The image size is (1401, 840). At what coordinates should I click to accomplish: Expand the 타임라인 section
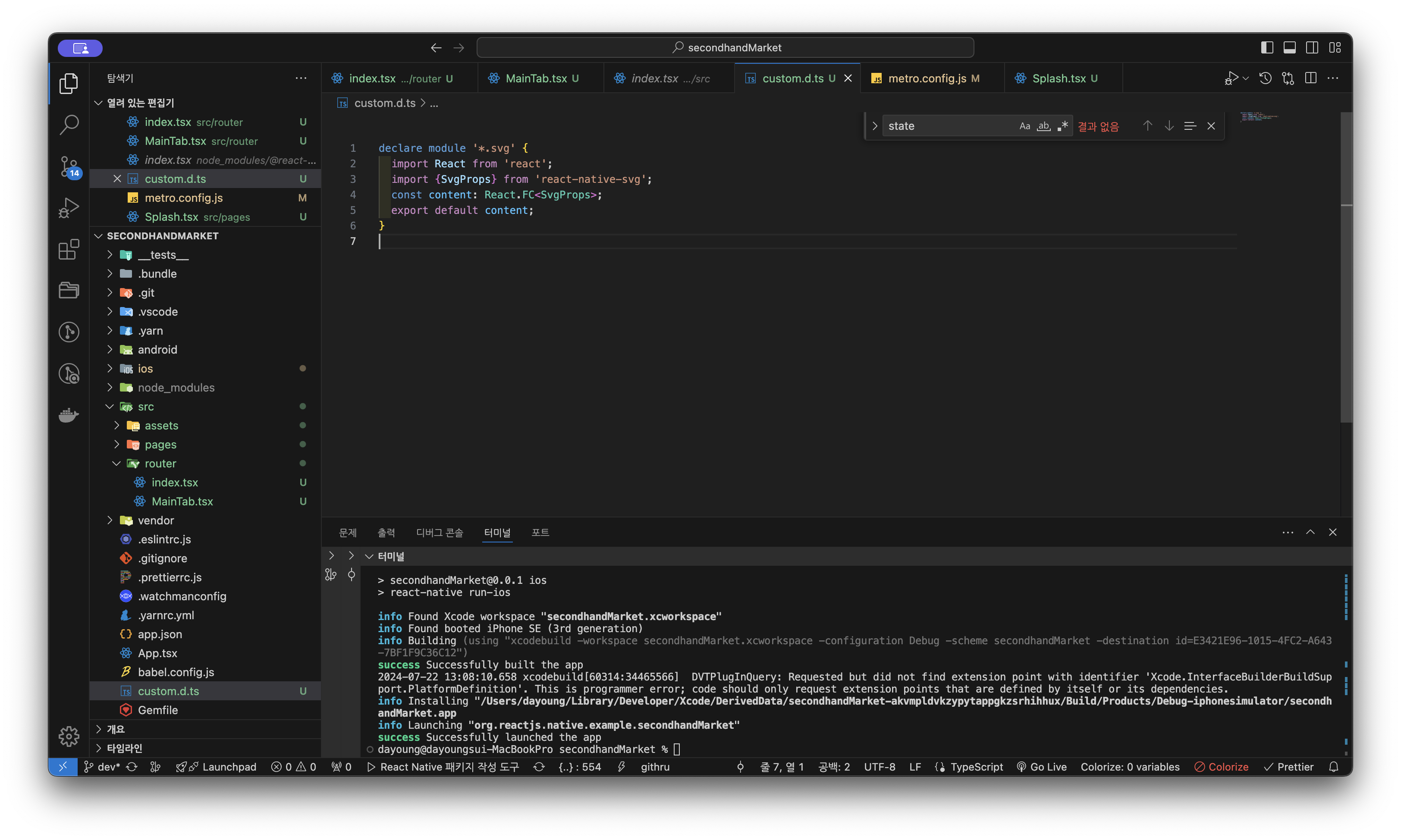click(x=125, y=748)
